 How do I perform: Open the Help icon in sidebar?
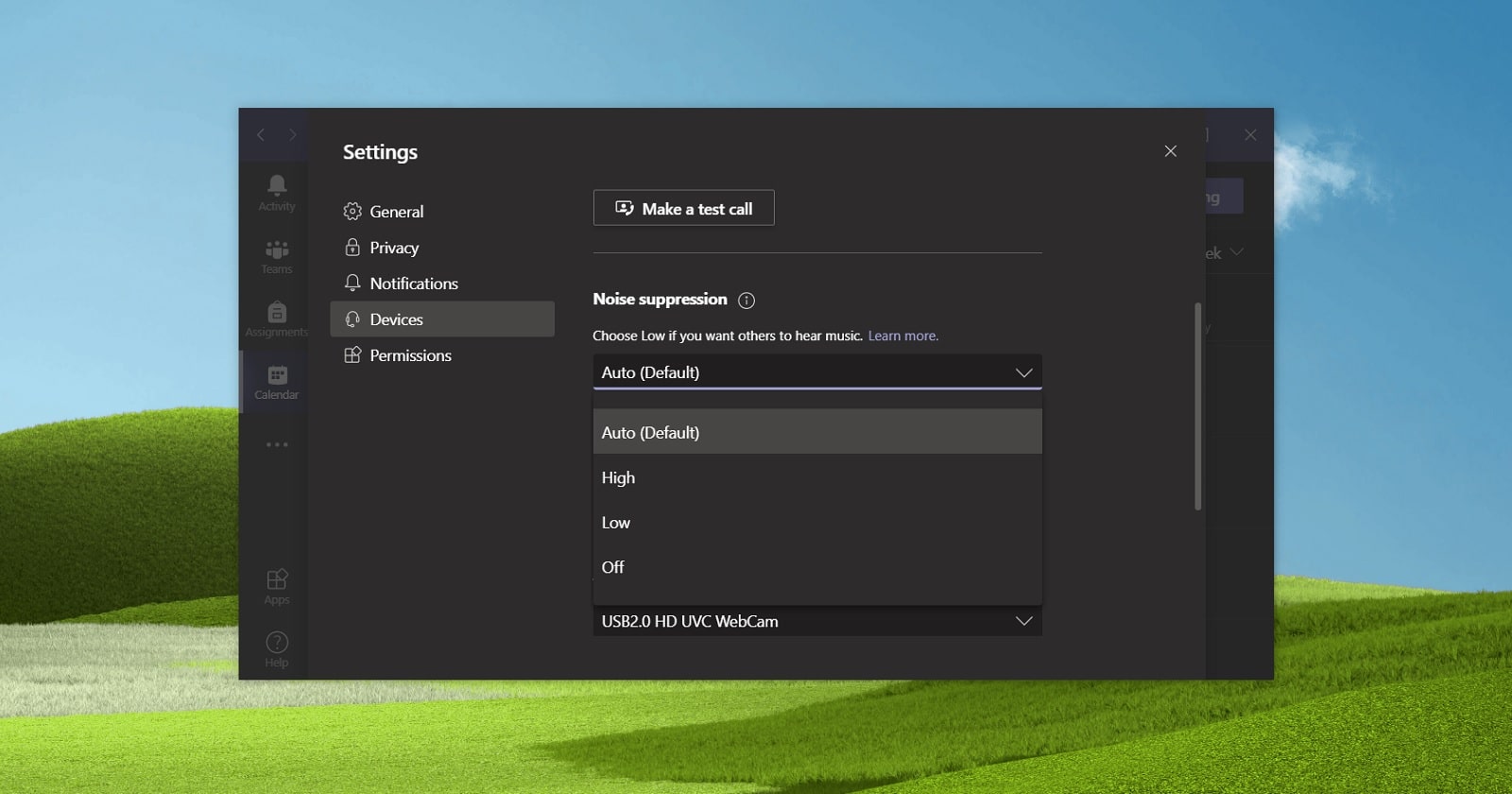click(x=277, y=649)
